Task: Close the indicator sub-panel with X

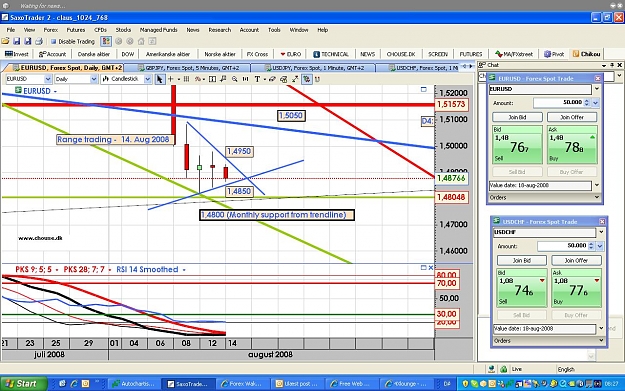Action: 430,268
